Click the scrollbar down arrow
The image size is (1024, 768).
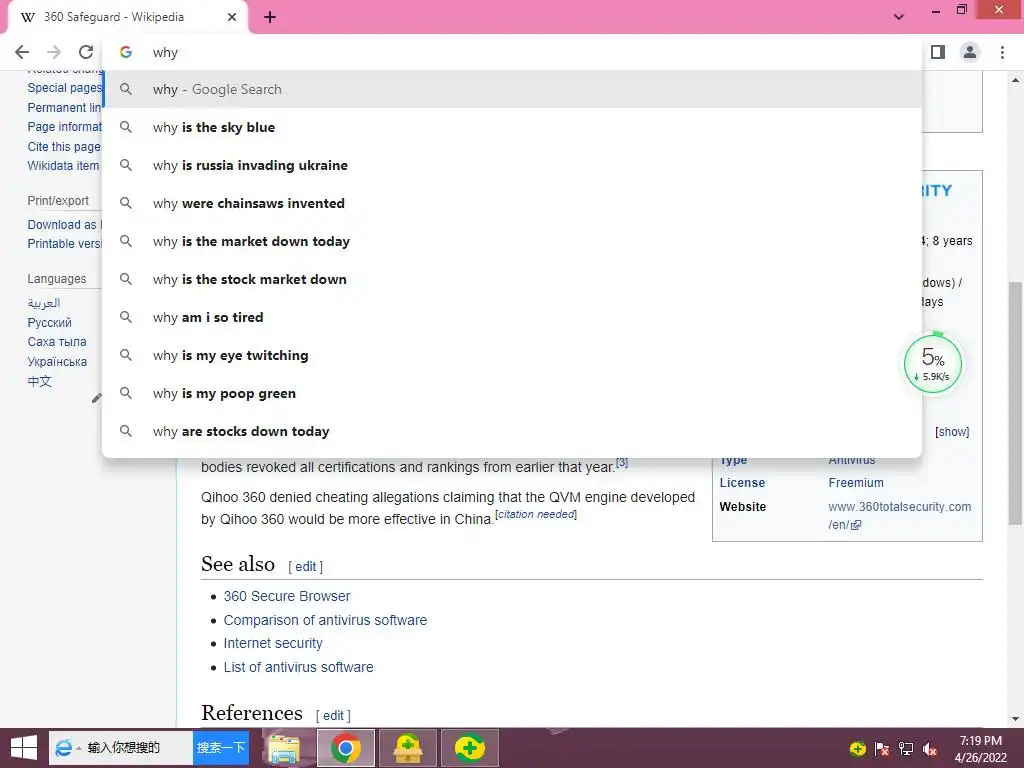pyautogui.click(x=1015, y=720)
